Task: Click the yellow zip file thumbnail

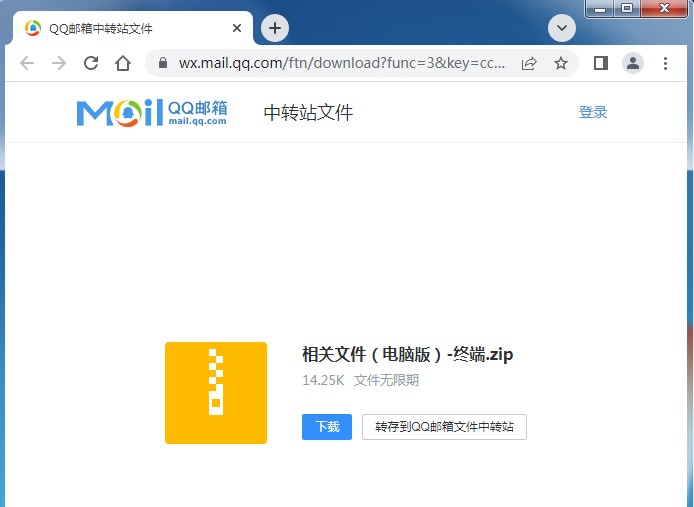Action: click(216, 393)
